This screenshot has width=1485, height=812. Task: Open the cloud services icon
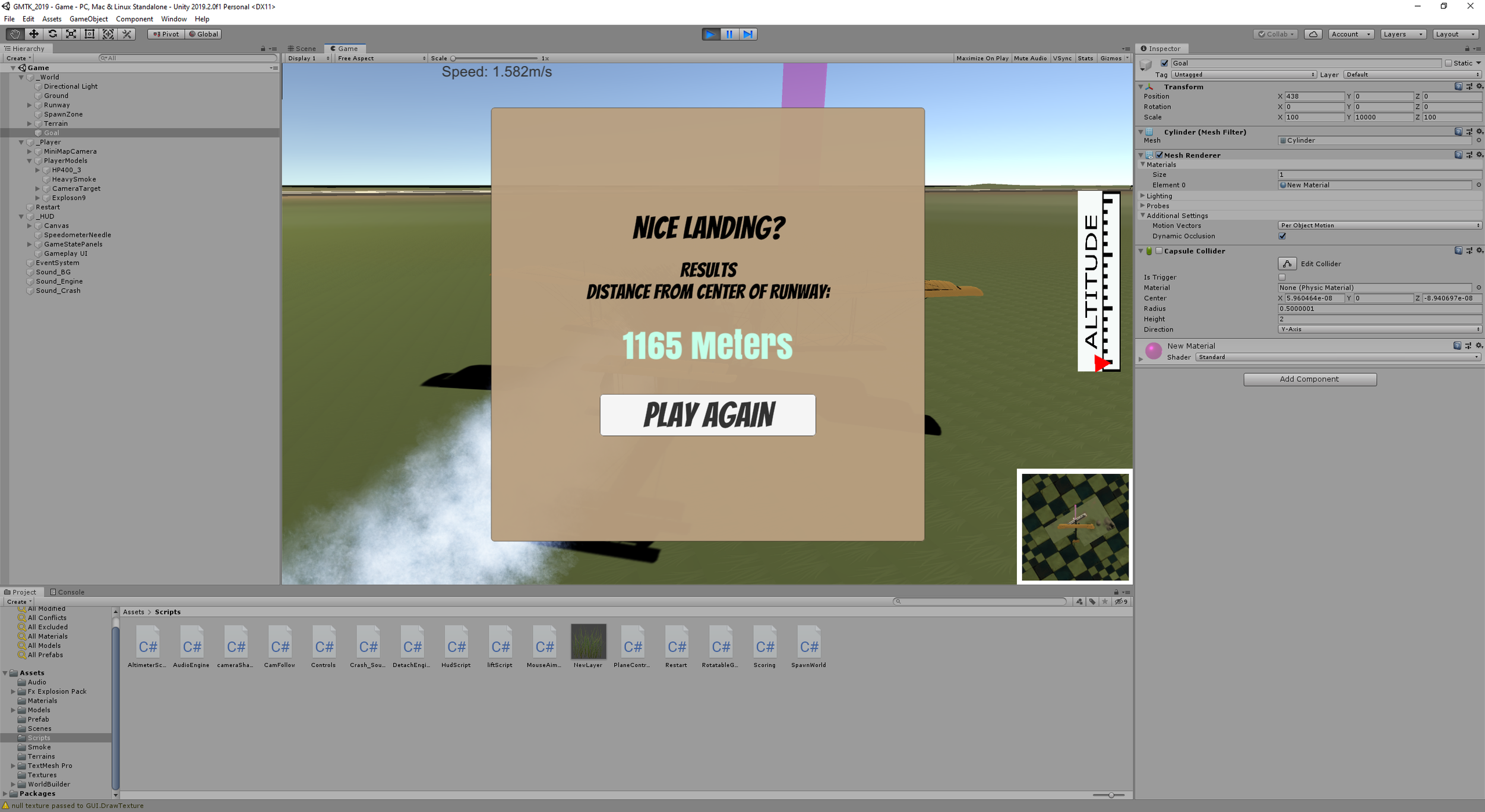[1313, 34]
